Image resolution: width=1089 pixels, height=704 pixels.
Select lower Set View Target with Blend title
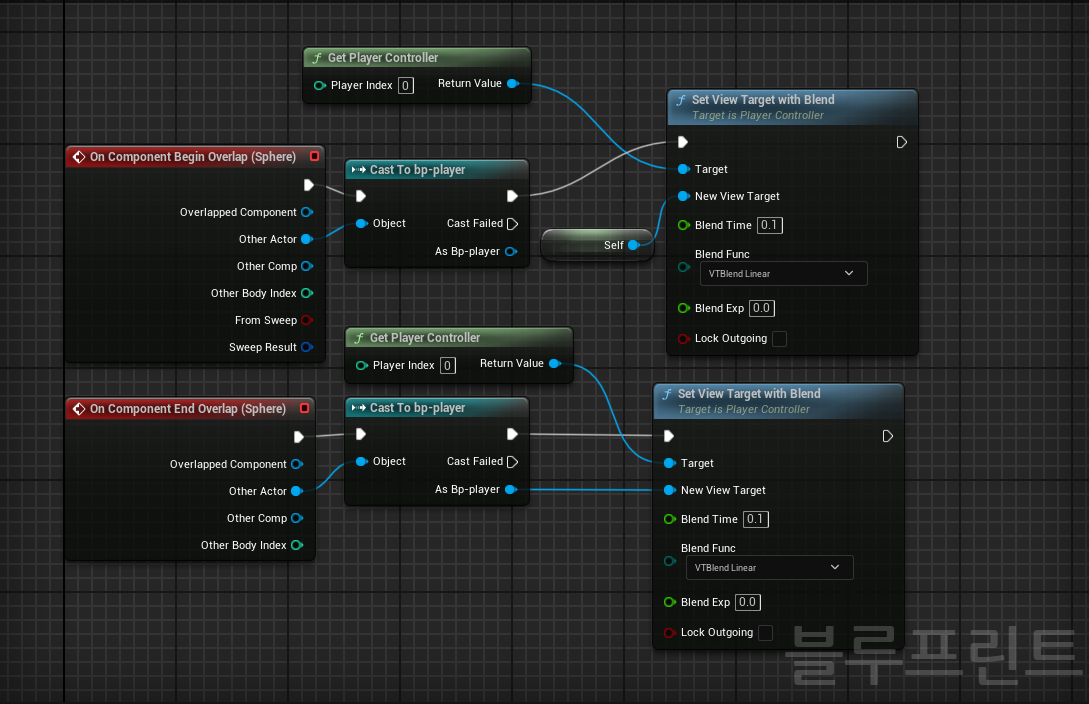[x=749, y=394]
